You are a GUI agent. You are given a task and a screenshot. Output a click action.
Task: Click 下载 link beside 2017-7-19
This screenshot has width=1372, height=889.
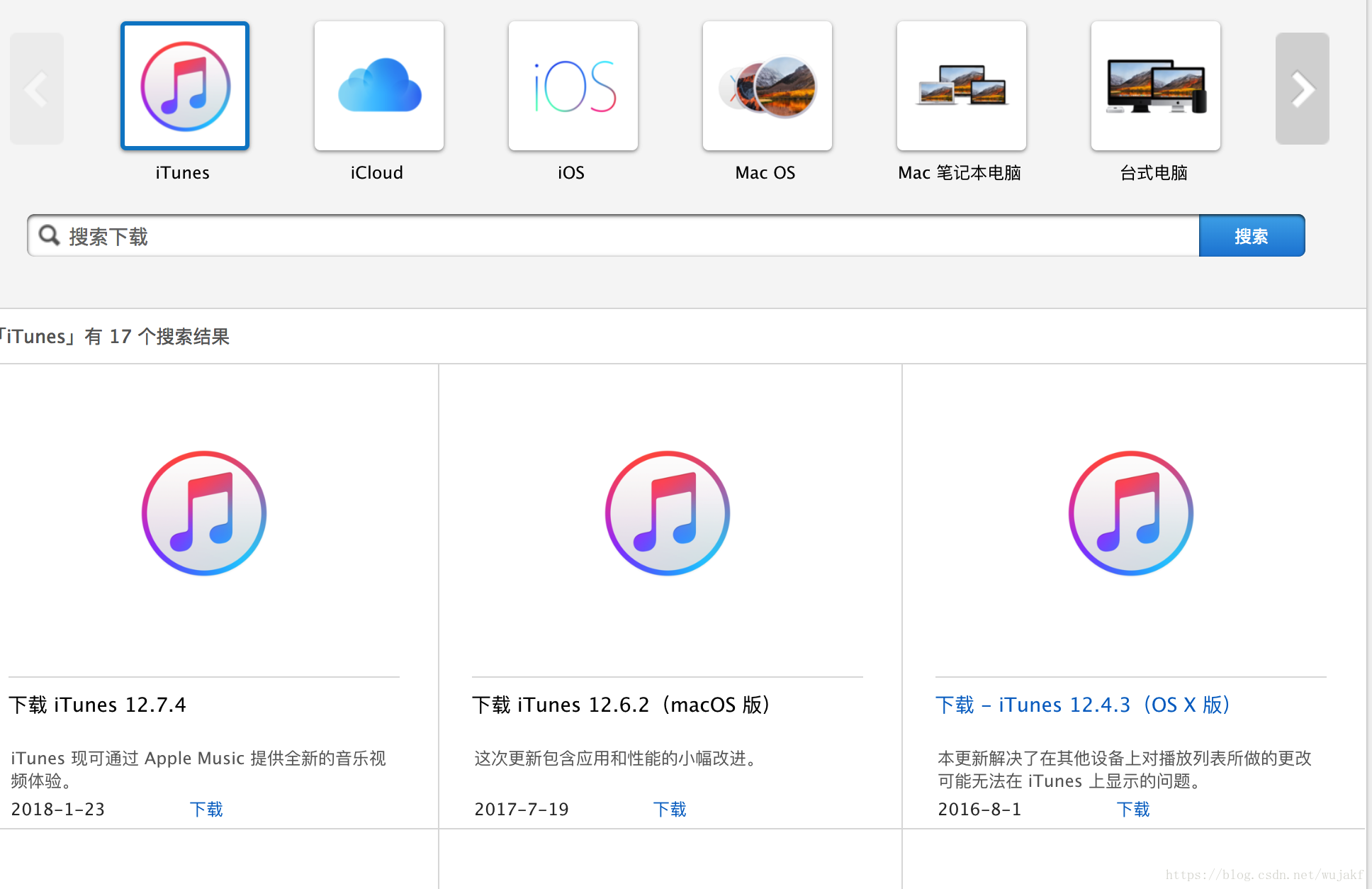[670, 809]
